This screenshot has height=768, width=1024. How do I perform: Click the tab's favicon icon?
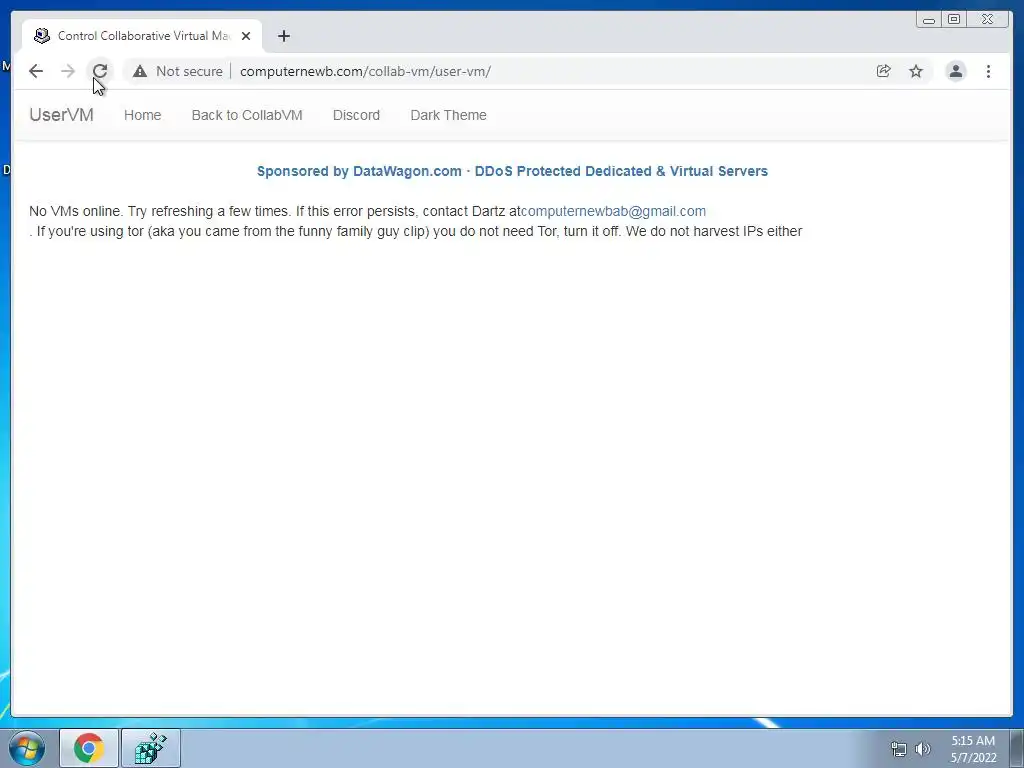click(x=42, y=36)
